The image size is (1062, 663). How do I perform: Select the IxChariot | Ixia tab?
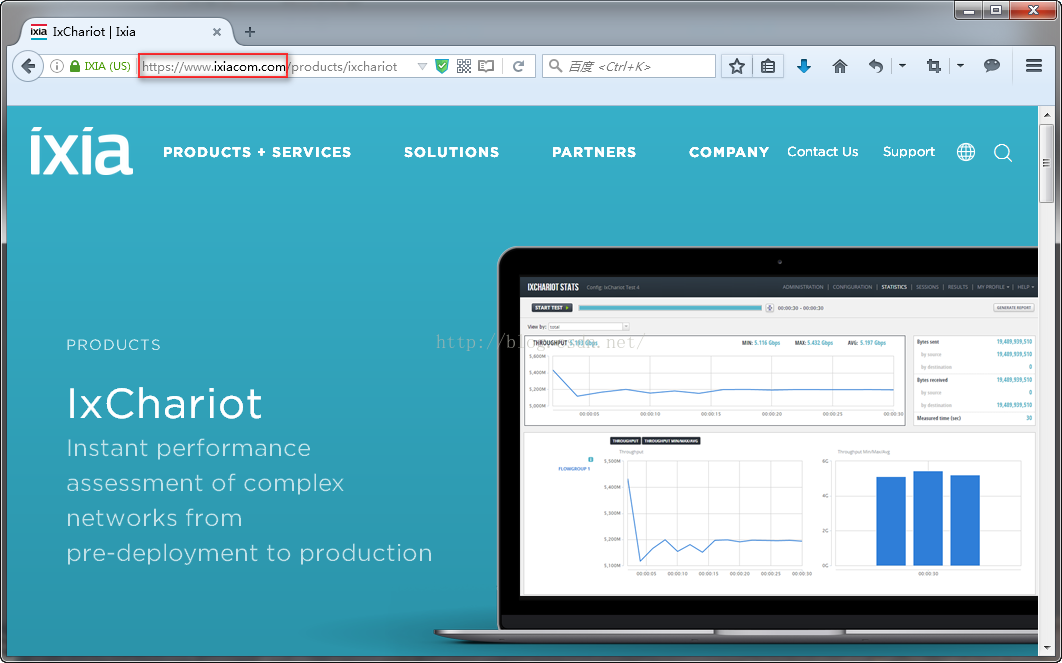[x=127, y=32]
